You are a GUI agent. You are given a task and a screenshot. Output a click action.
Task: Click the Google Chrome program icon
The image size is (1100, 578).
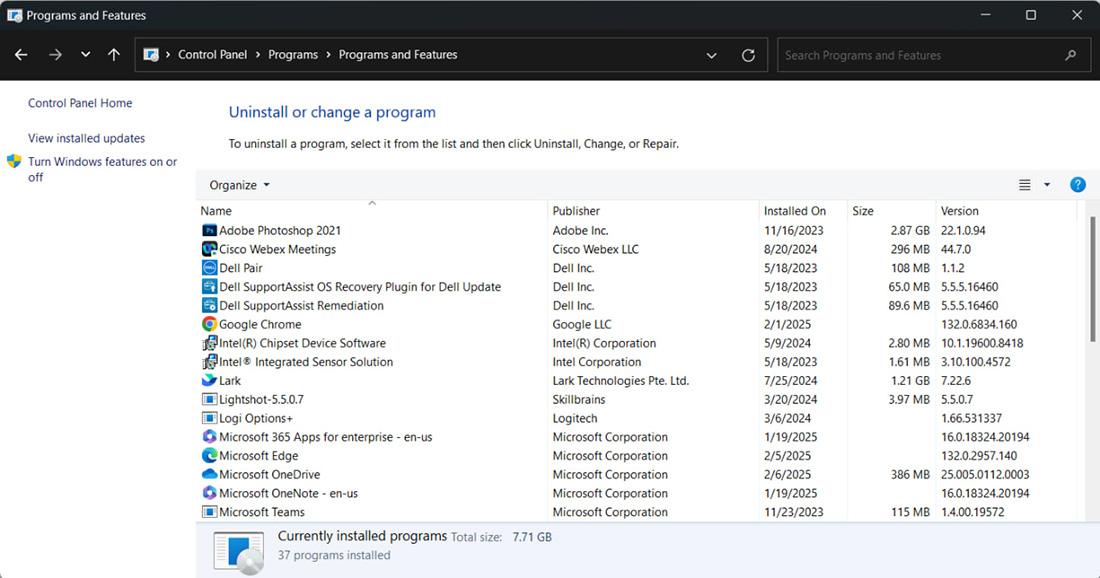pyautogui.click(x=209, y=325)
